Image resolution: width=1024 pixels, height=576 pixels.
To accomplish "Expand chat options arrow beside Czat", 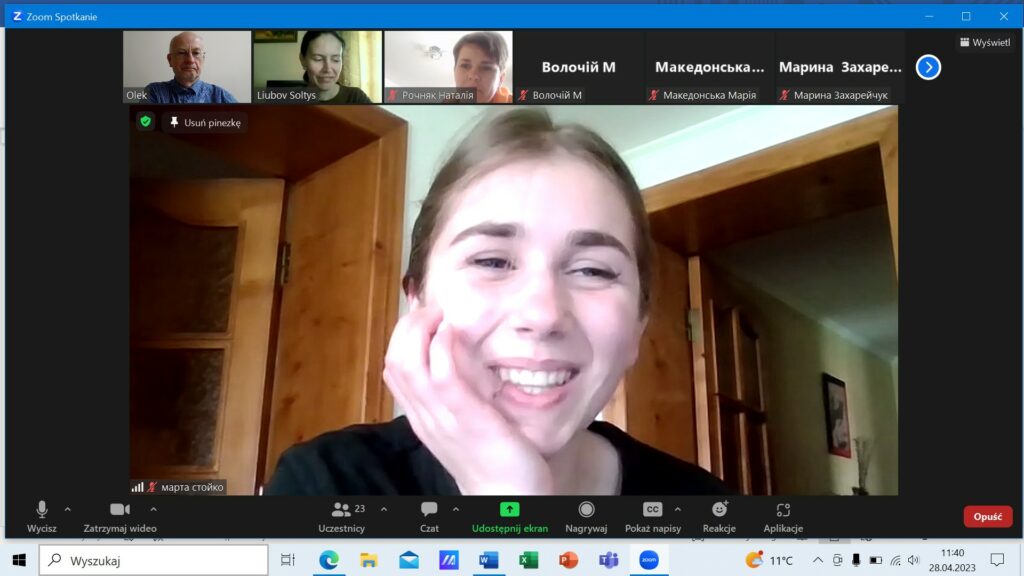I will click(x=456, y=509).
